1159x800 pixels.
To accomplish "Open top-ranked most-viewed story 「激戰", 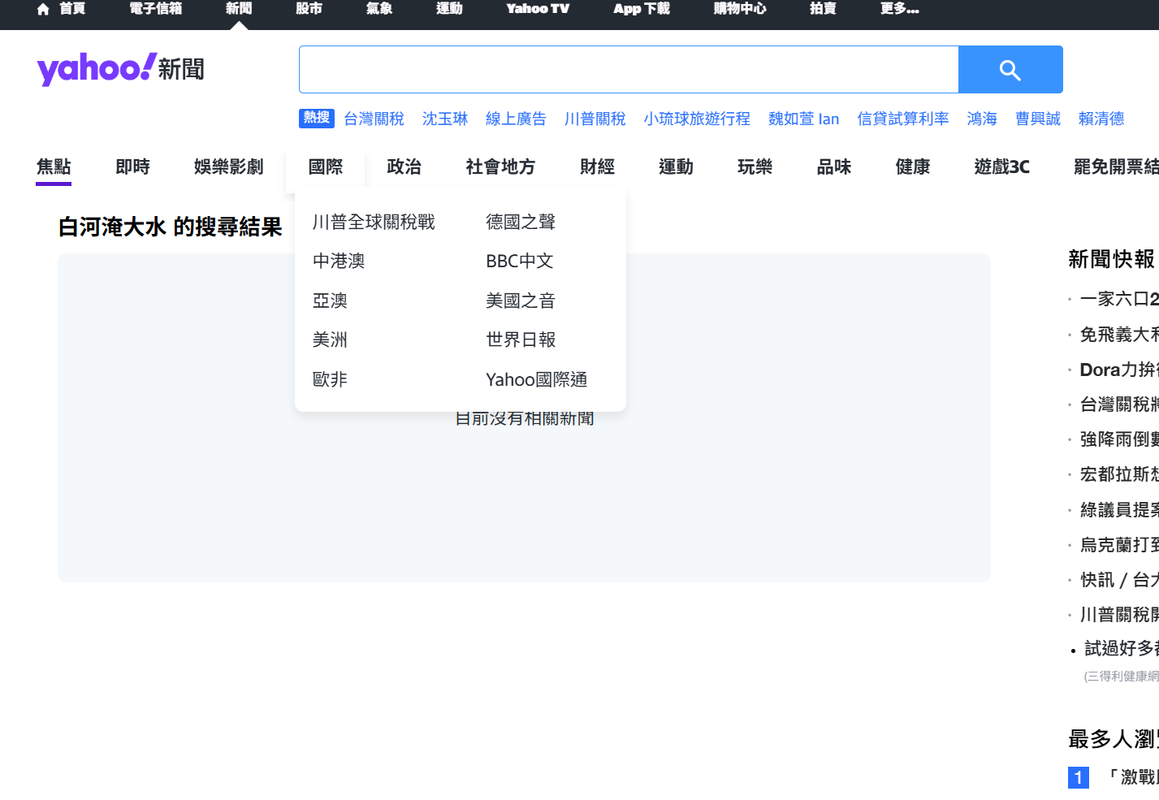I will (1132, 777).
